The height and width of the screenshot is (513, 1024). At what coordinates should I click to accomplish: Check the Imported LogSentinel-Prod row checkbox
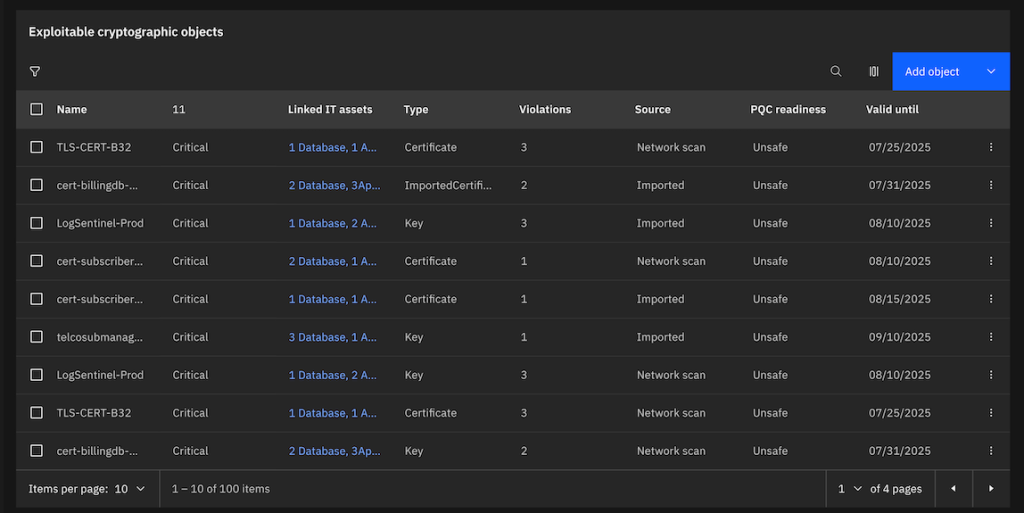click(x=37, y=223)
